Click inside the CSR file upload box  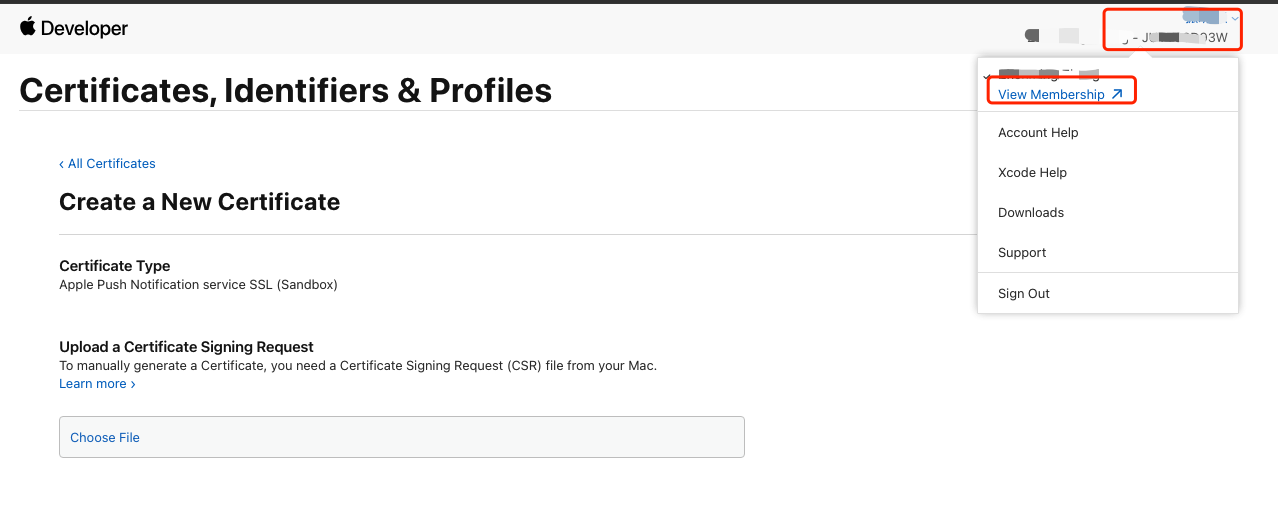402,437
